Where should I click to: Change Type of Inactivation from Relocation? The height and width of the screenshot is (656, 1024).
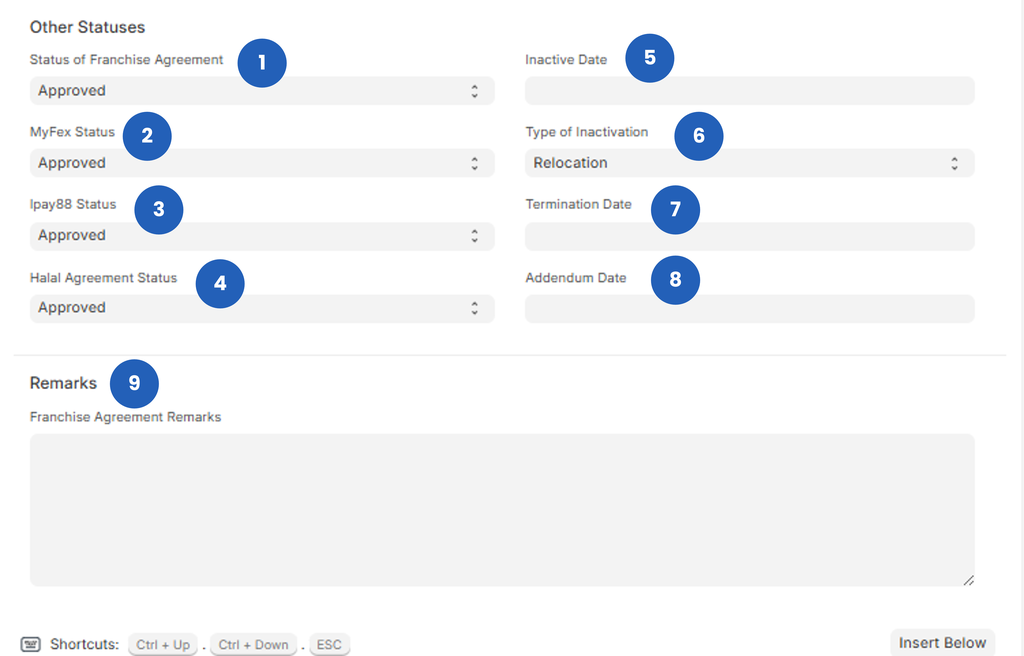tap(749, 163)
